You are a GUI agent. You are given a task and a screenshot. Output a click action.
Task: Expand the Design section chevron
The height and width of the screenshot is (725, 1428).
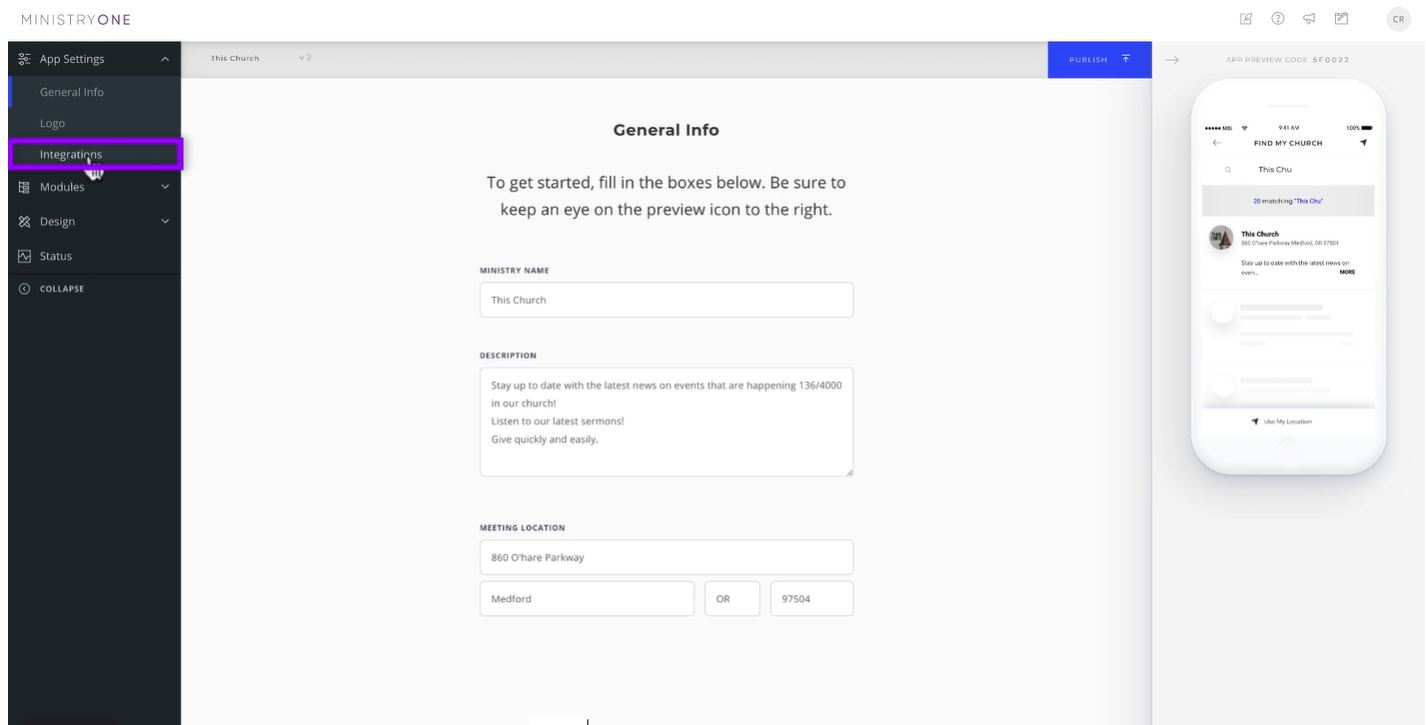[165, 221]
